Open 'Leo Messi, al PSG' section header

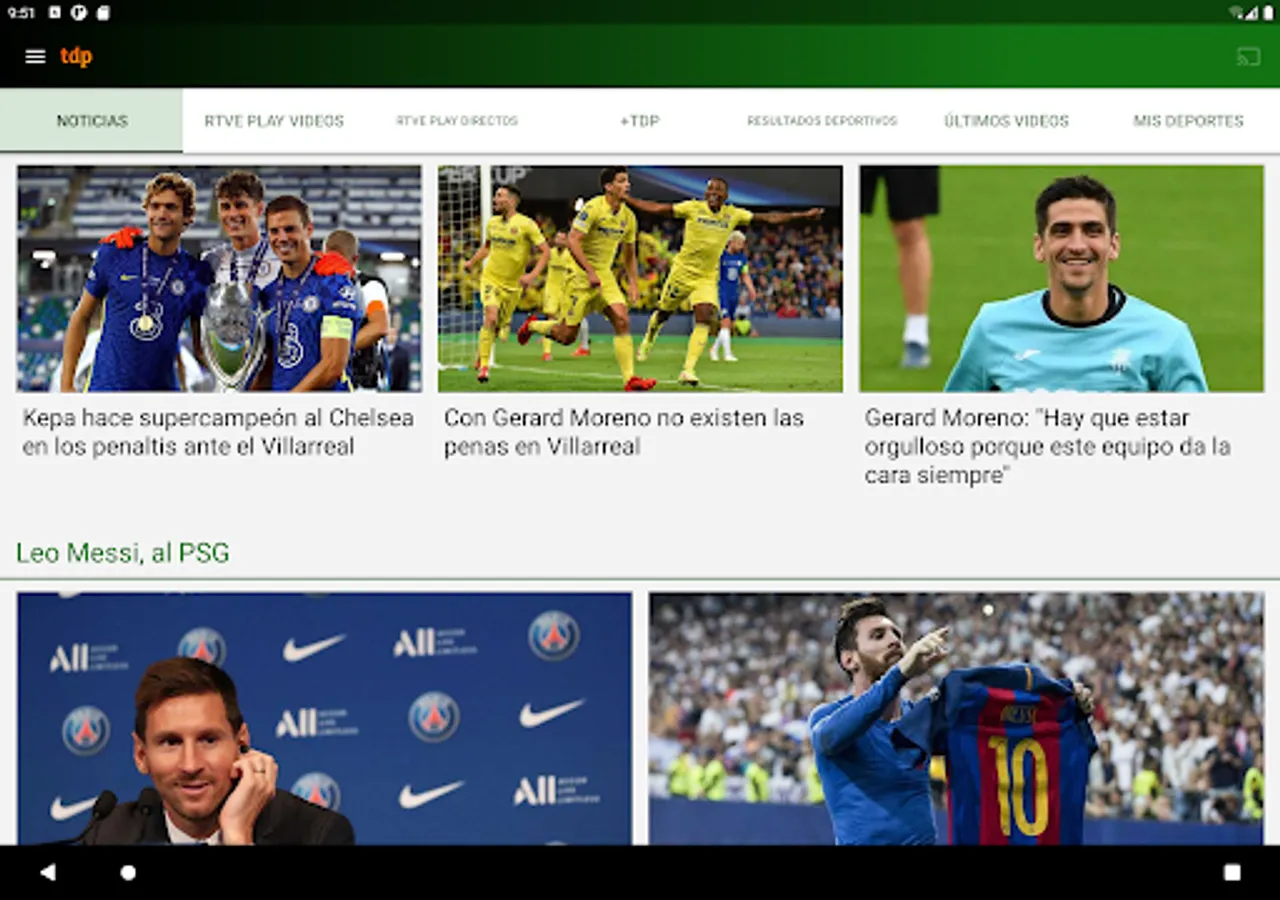click(123, 552)
